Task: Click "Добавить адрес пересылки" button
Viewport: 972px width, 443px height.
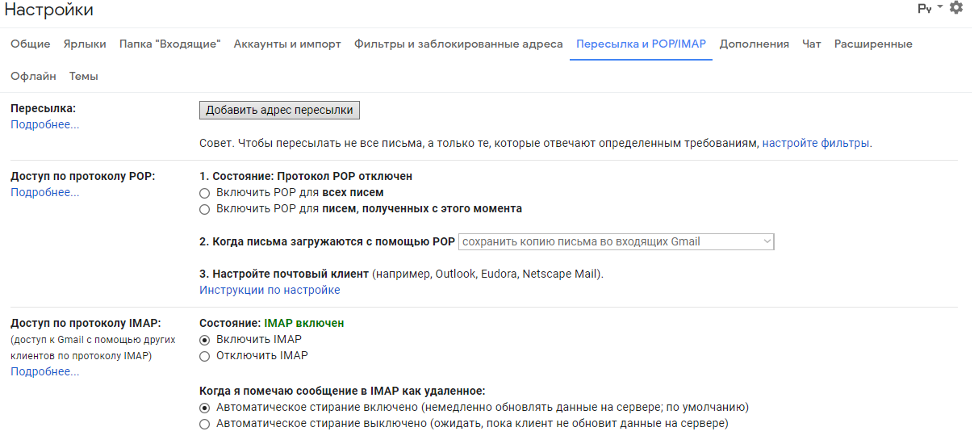Action: tap(279, 110)
